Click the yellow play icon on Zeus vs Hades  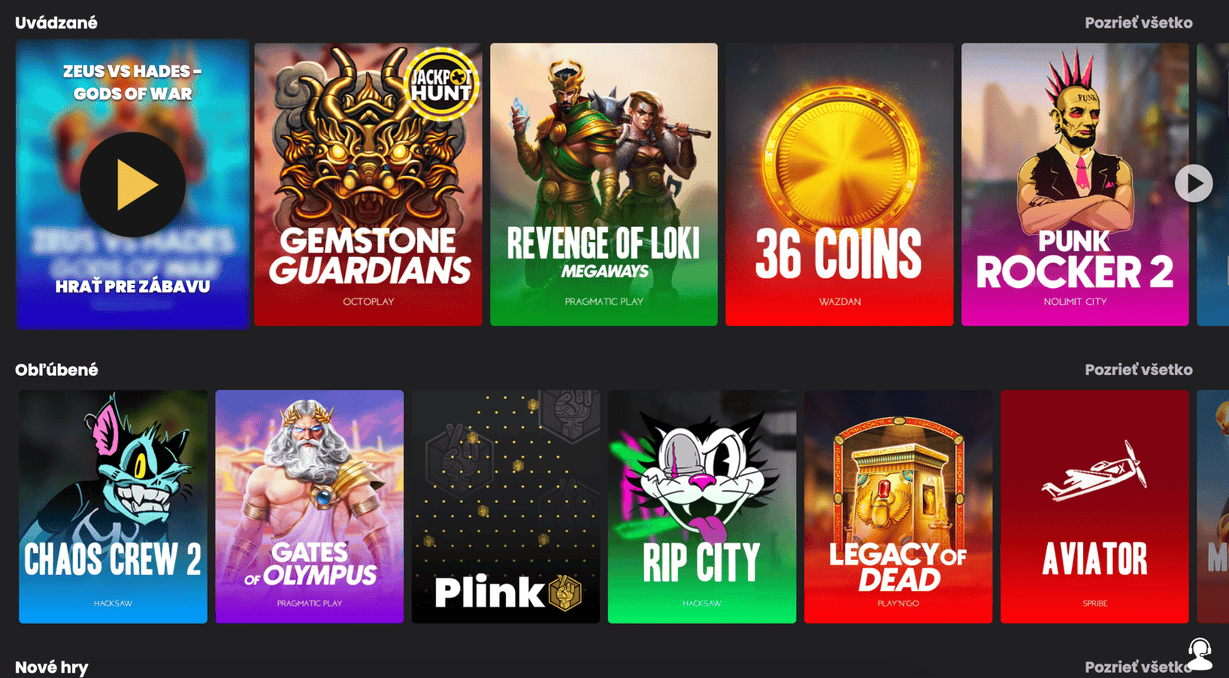click(133, 185)
